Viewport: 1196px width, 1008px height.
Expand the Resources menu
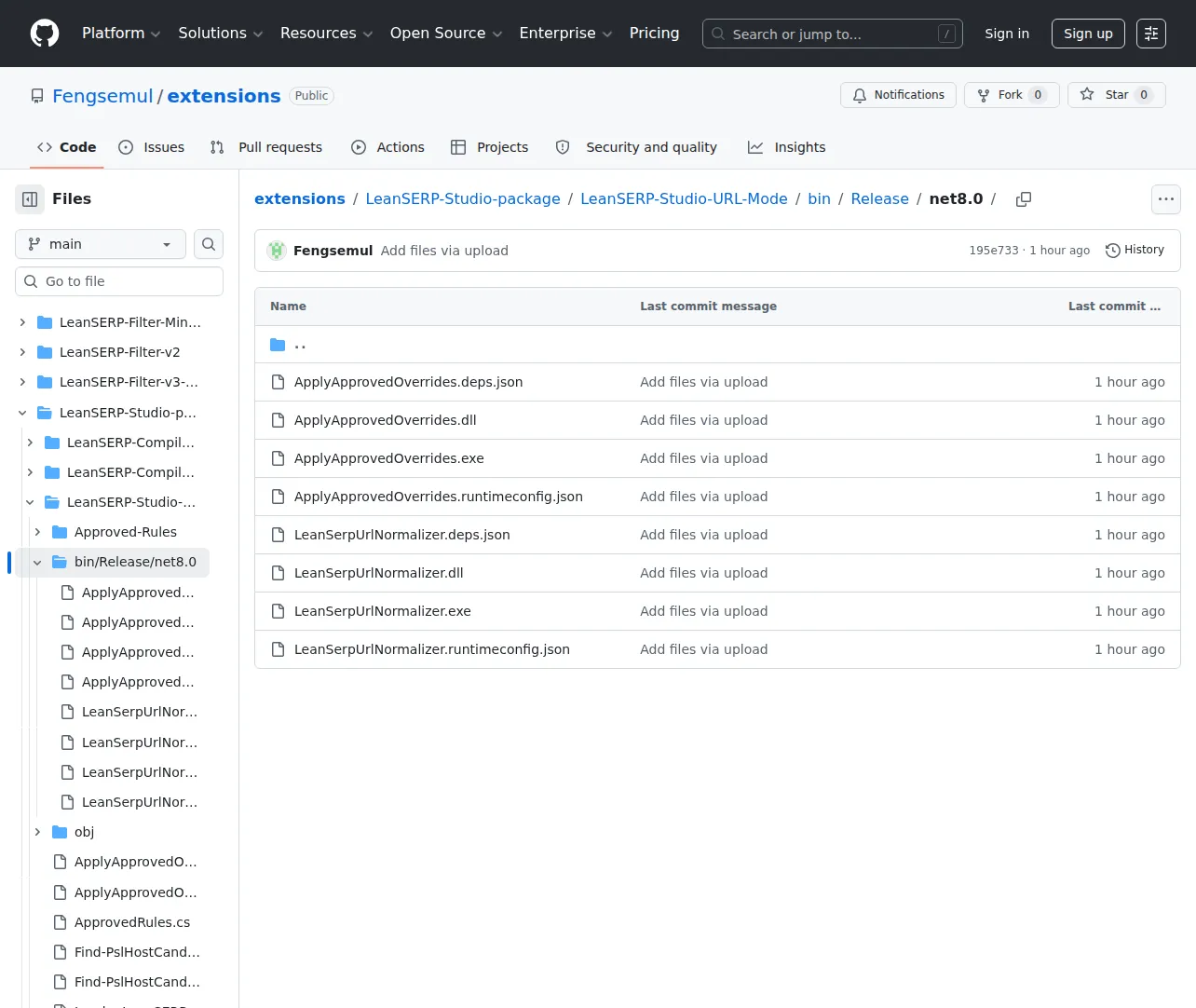[326, 34]
